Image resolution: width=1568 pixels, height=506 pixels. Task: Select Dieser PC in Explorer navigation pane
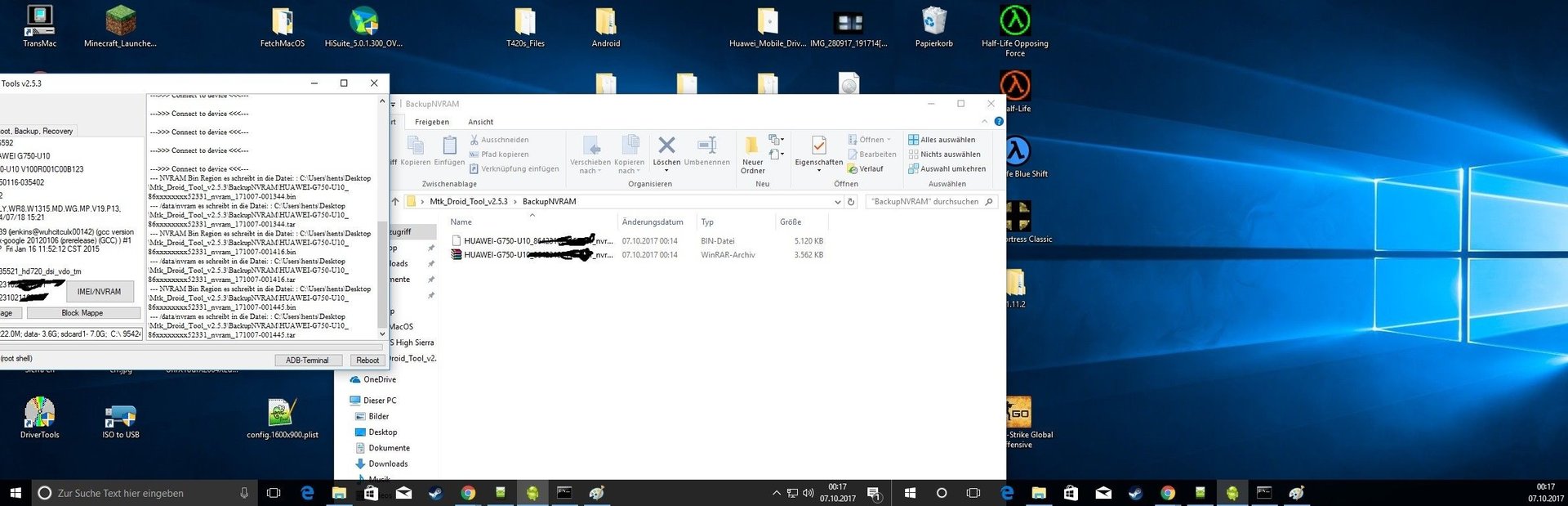[x=373, y=401]
